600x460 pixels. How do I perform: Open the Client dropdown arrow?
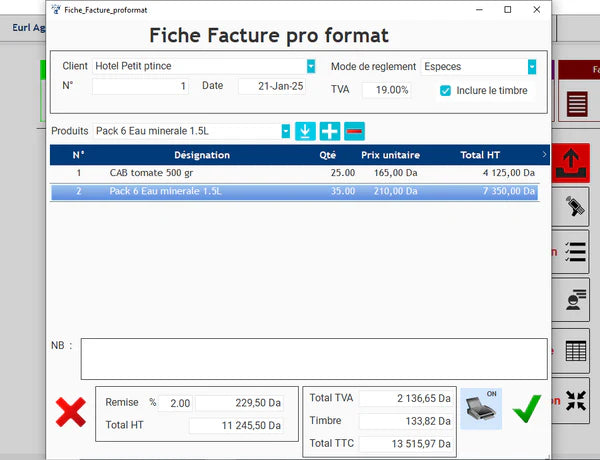point(311,66)
